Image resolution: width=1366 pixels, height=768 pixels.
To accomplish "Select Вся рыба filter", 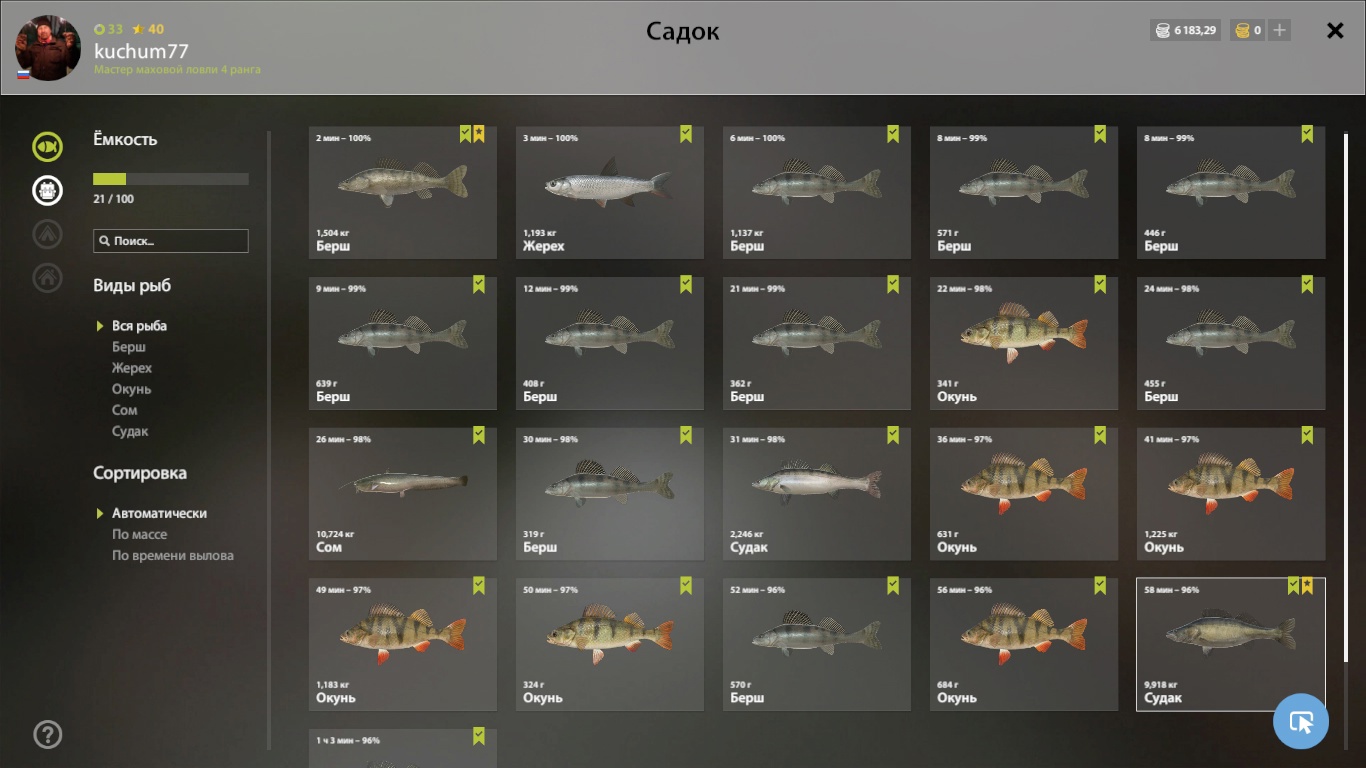I will tap(139, 326).
